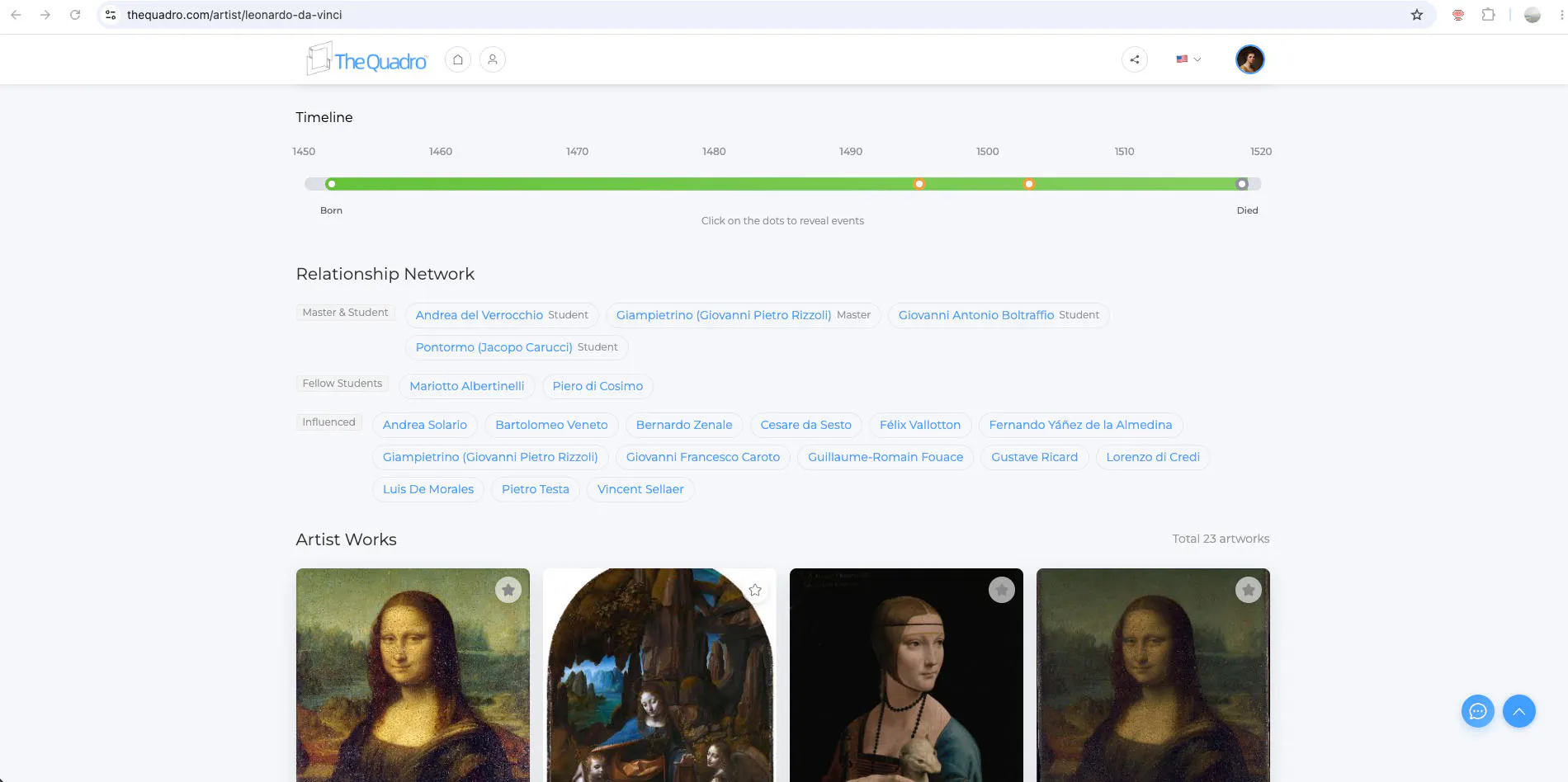Open Piero di Cosimo link
The width and height of the screenshot is (1568, 782).
597,386
